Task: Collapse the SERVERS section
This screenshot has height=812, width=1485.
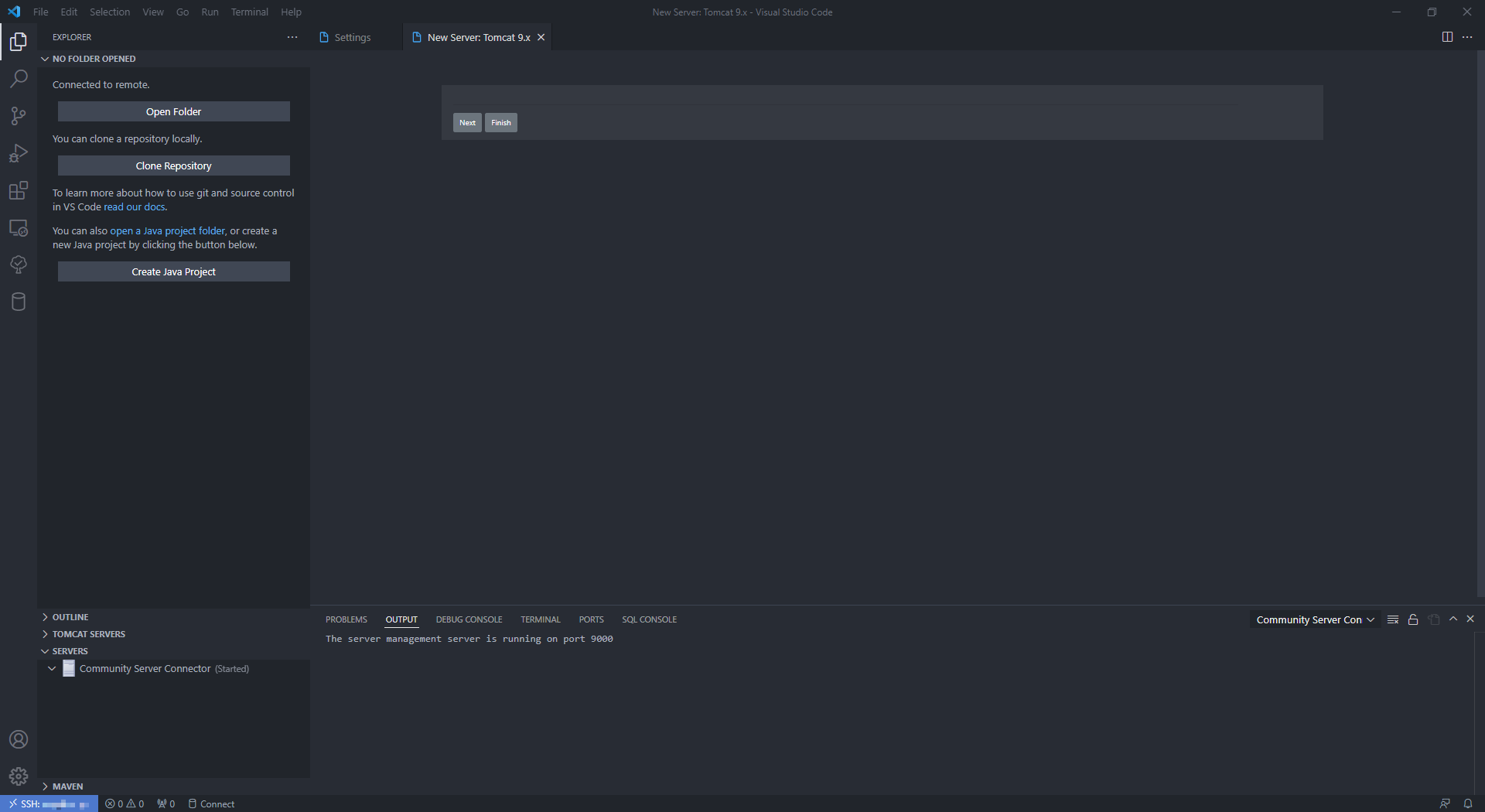Action: click(x=174, y=651)
